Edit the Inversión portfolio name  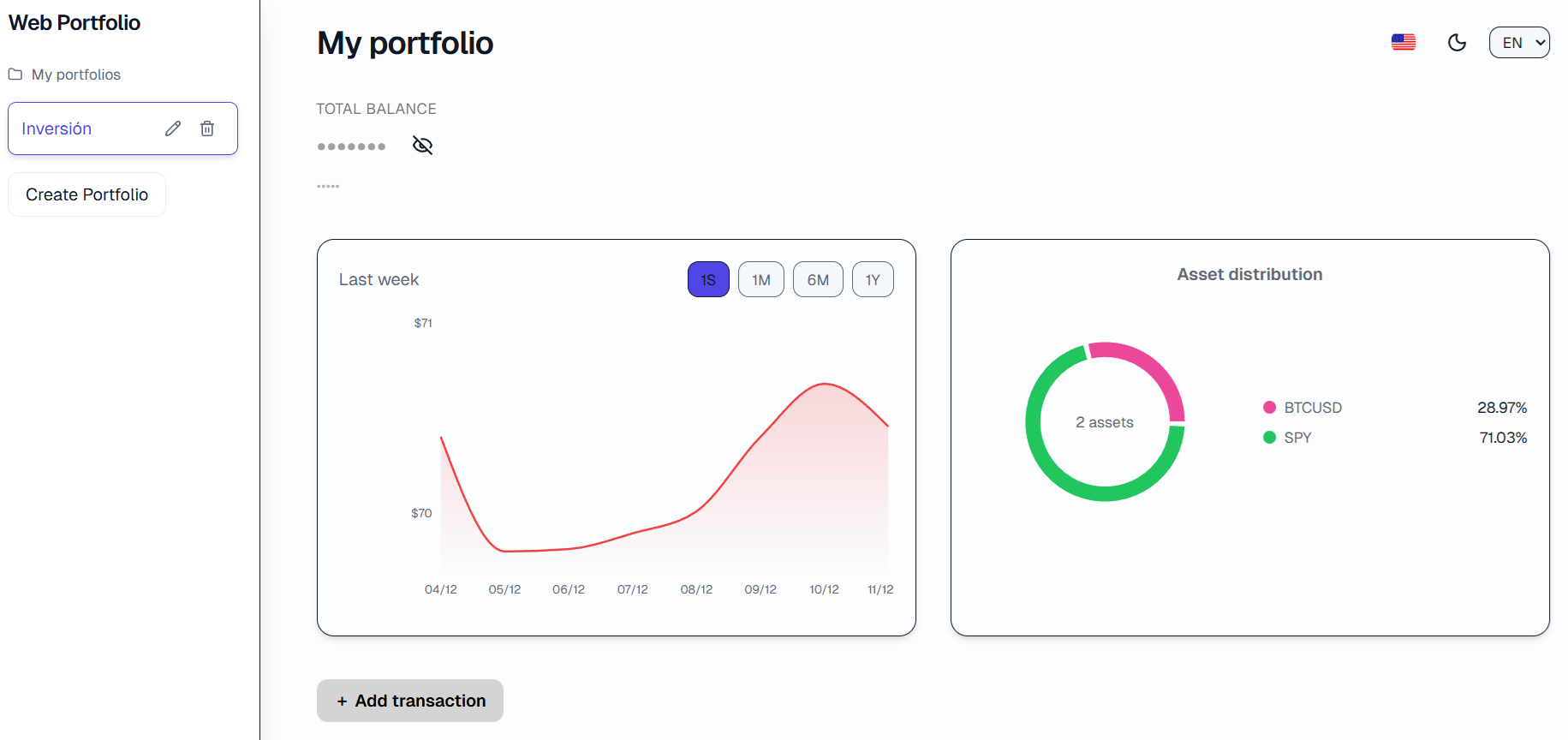coord(173,128)
